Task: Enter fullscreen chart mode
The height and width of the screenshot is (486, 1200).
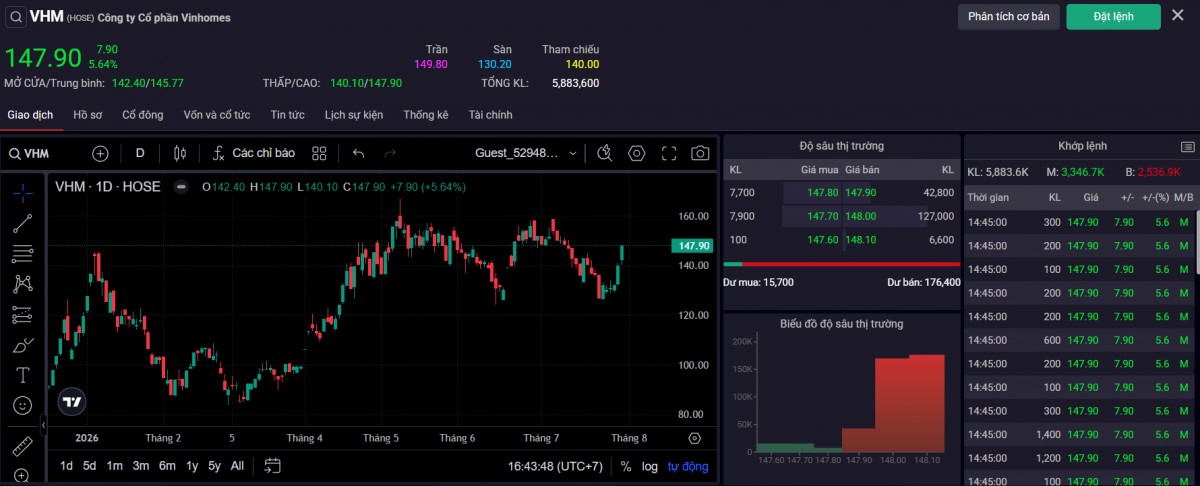Action: coord(669,153)
